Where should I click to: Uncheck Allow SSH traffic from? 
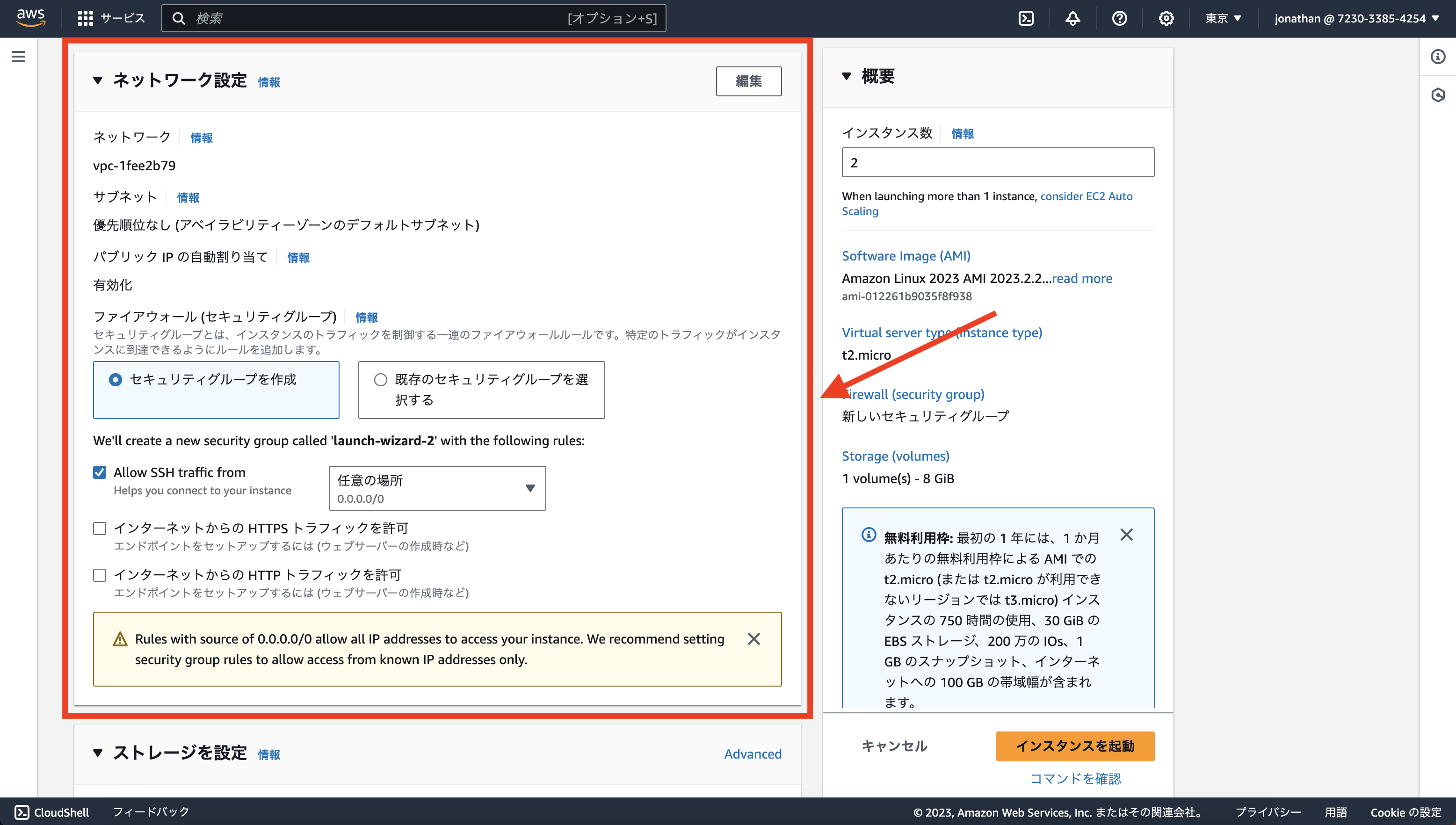point(100,471)
